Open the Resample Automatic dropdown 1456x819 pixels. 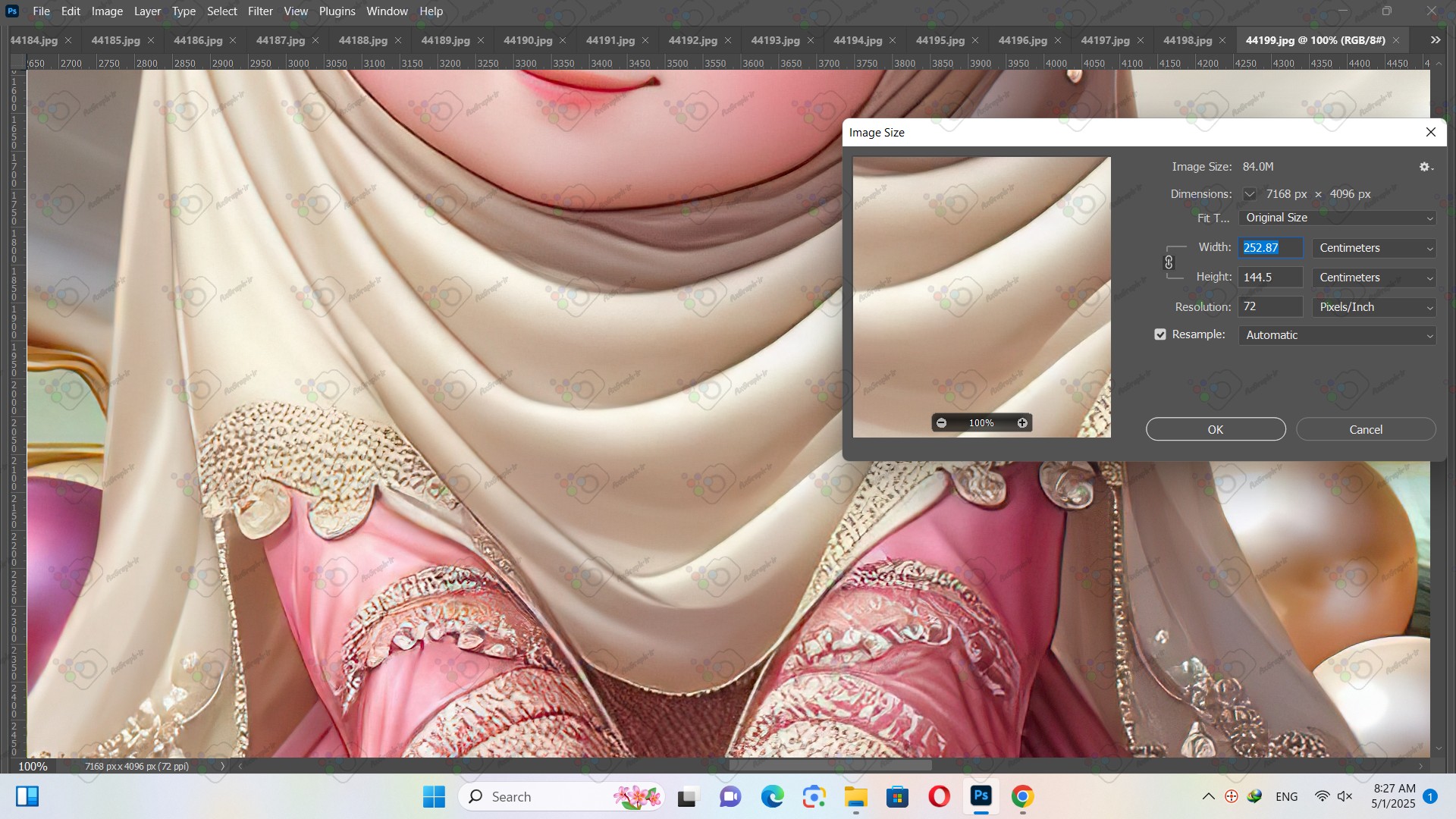click(x=1337, y=335)
